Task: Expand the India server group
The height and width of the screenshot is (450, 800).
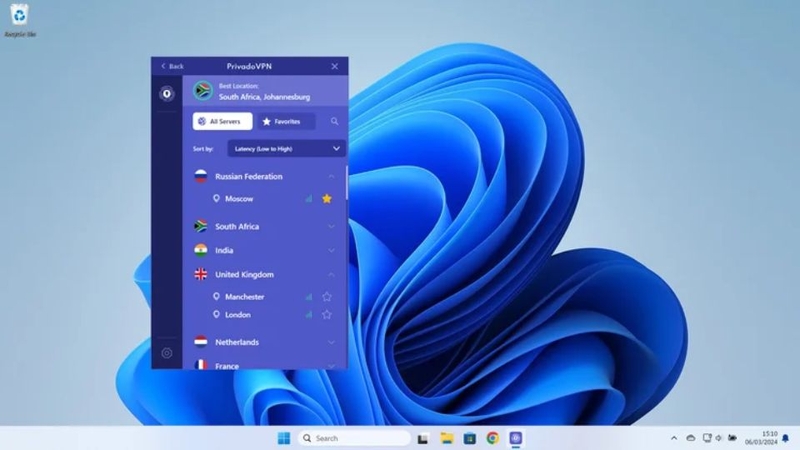Action: [331, 251]
